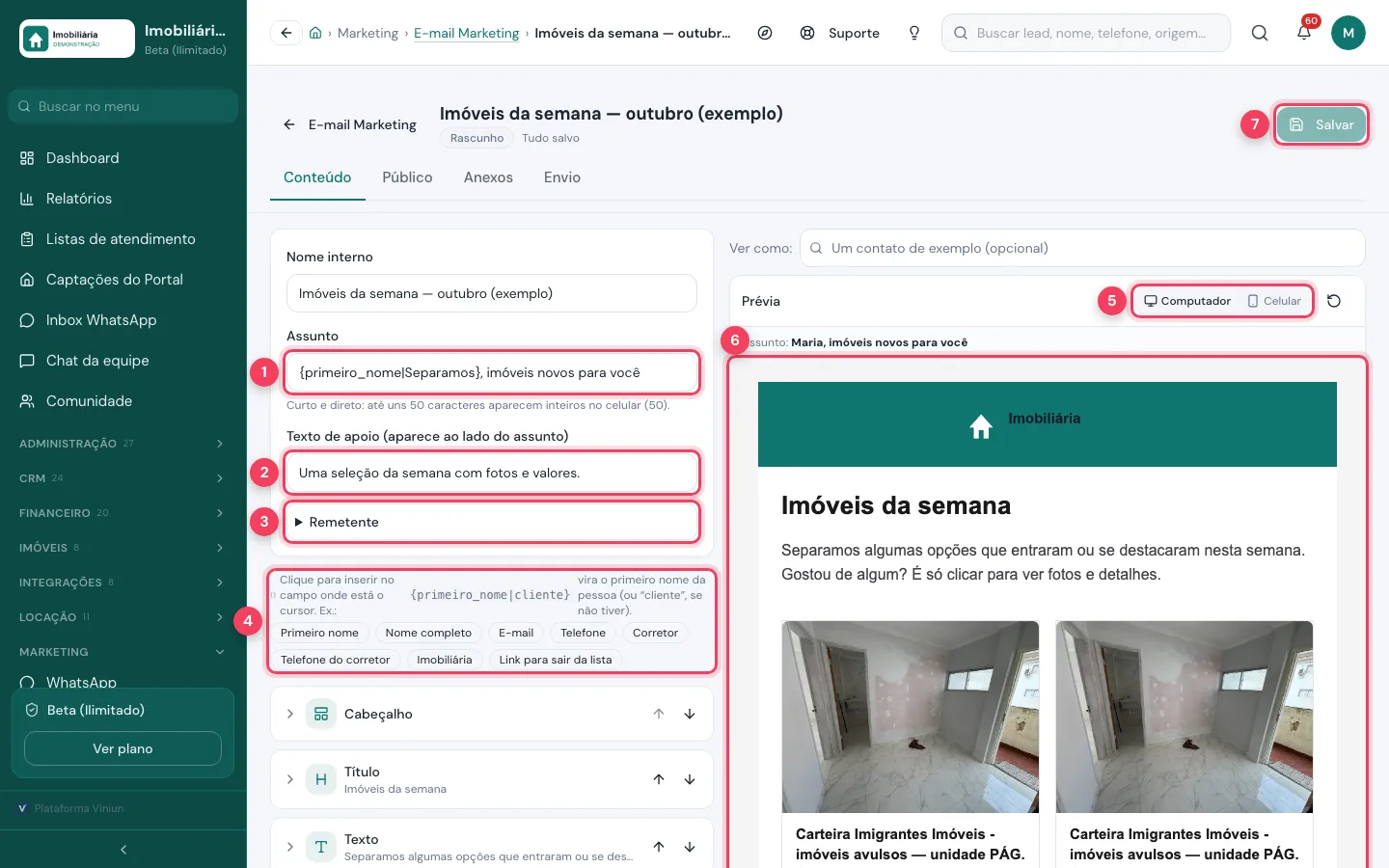Click the lightbulb tips icon
This screenshot has width=1389, height=868.
pos(914,33)
